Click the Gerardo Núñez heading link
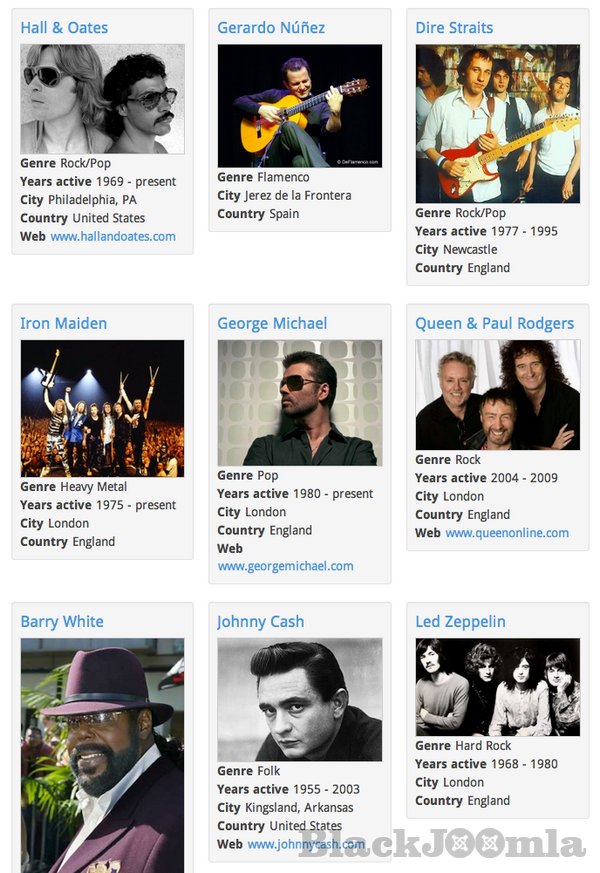 point(271,28)
